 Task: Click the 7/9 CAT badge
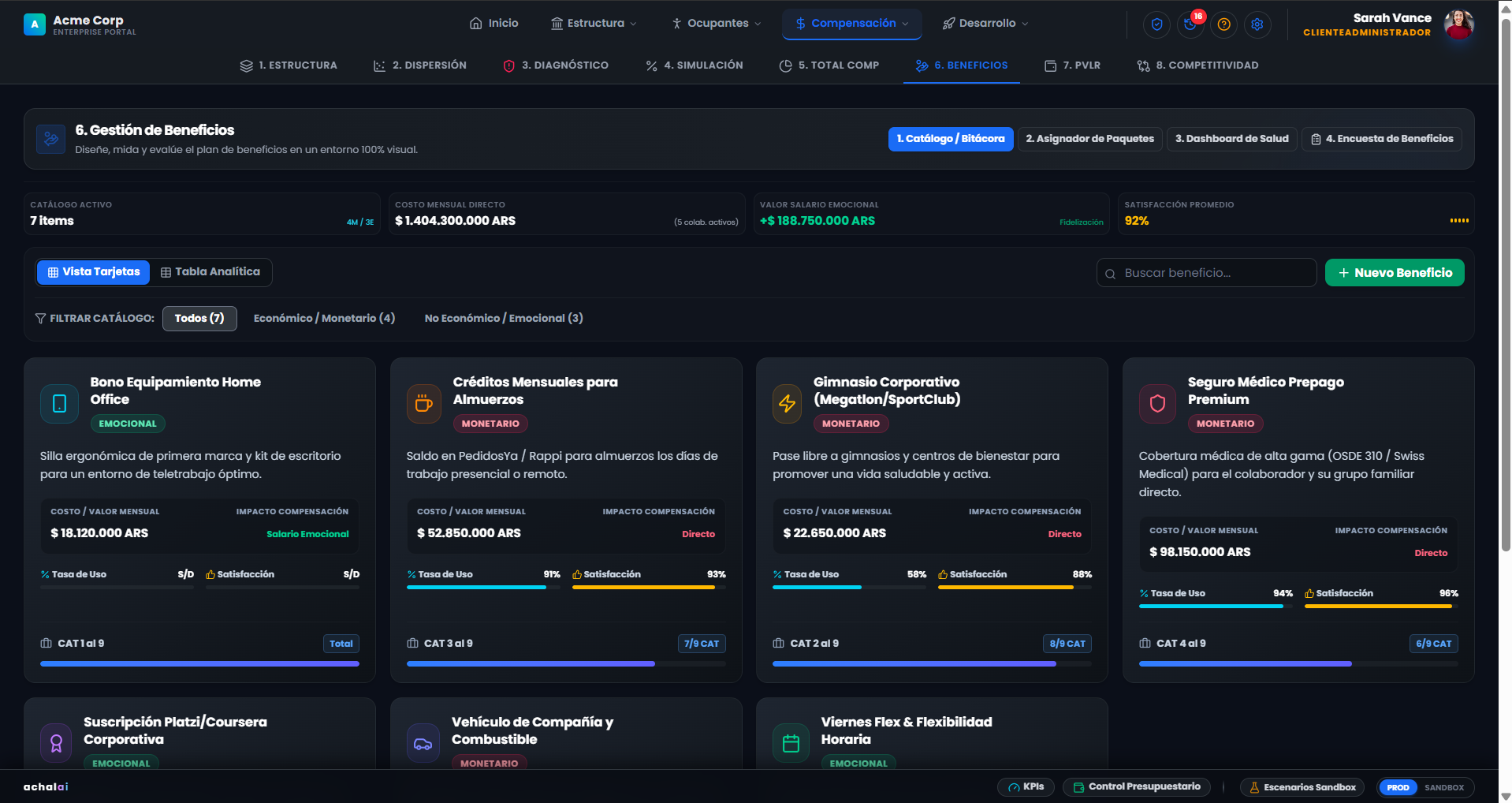point(702,644)
